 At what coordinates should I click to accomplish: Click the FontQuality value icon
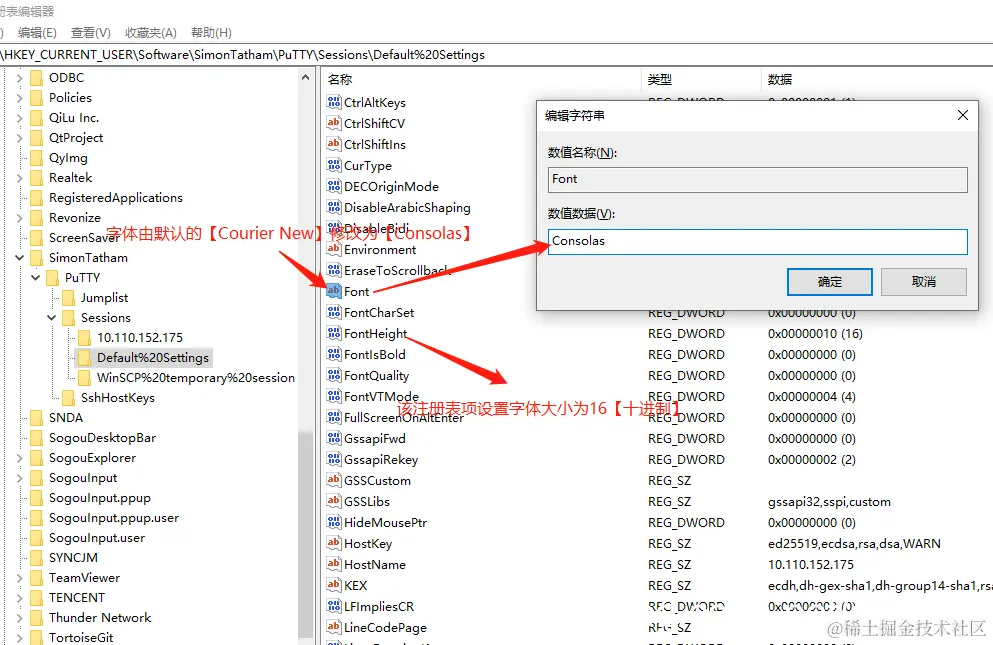point(334,375)
